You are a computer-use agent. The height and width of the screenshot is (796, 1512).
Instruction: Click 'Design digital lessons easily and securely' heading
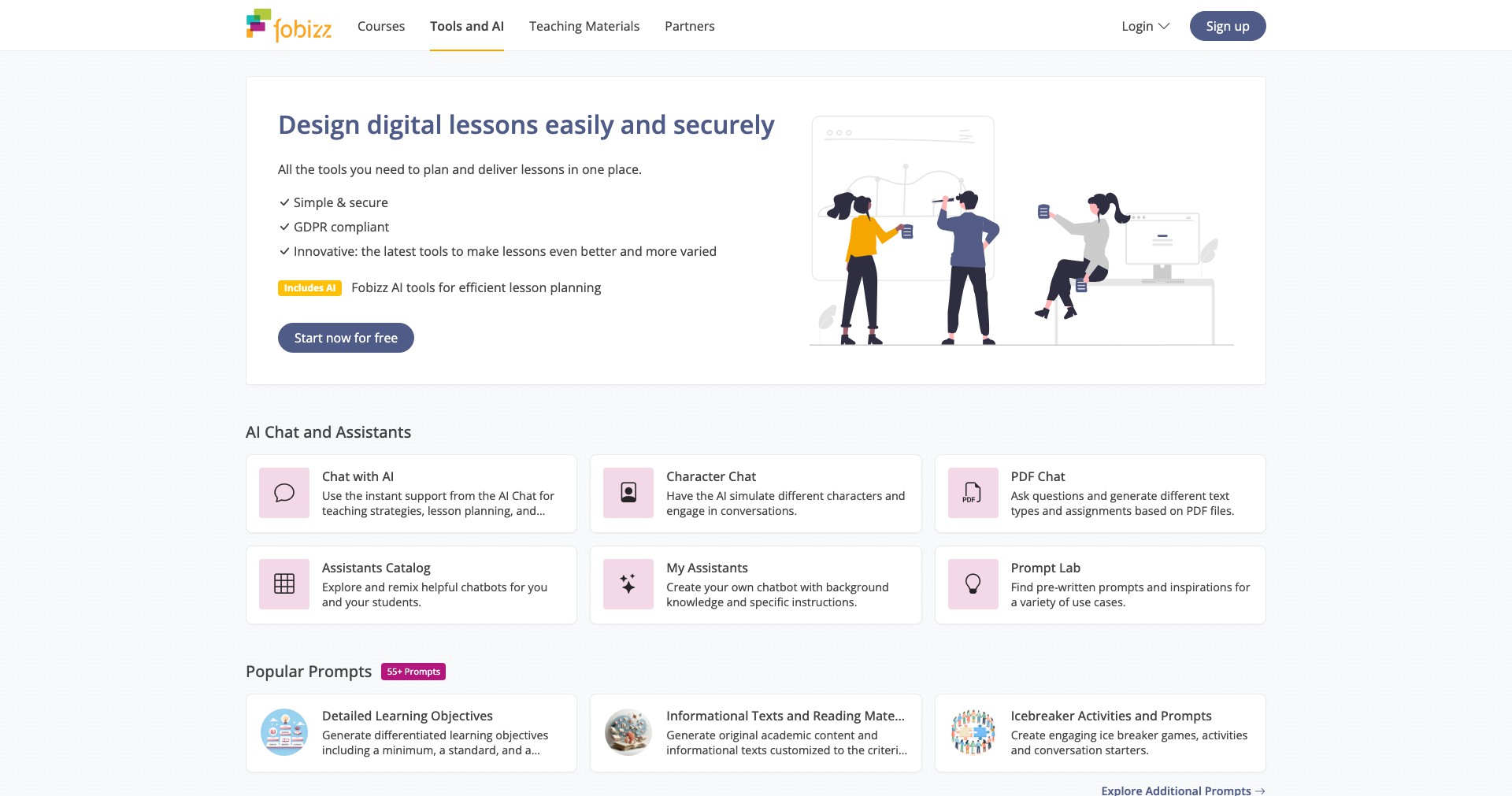(x=526, y=125)
